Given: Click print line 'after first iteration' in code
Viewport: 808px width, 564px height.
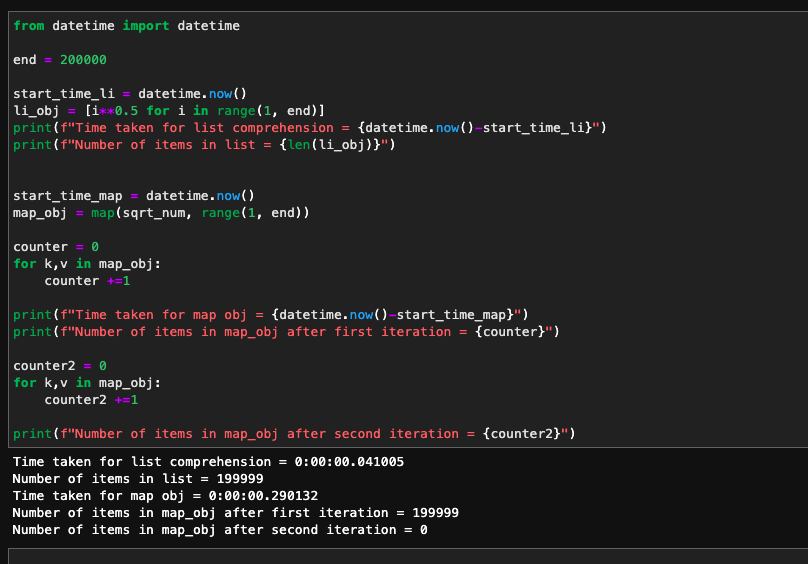Looking at the screenshot, I should click(x=286, y=332).
